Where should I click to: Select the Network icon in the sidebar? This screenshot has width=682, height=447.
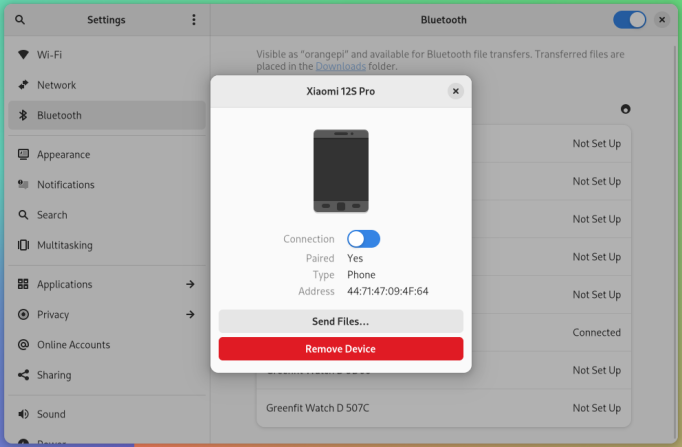click(23, 85)
